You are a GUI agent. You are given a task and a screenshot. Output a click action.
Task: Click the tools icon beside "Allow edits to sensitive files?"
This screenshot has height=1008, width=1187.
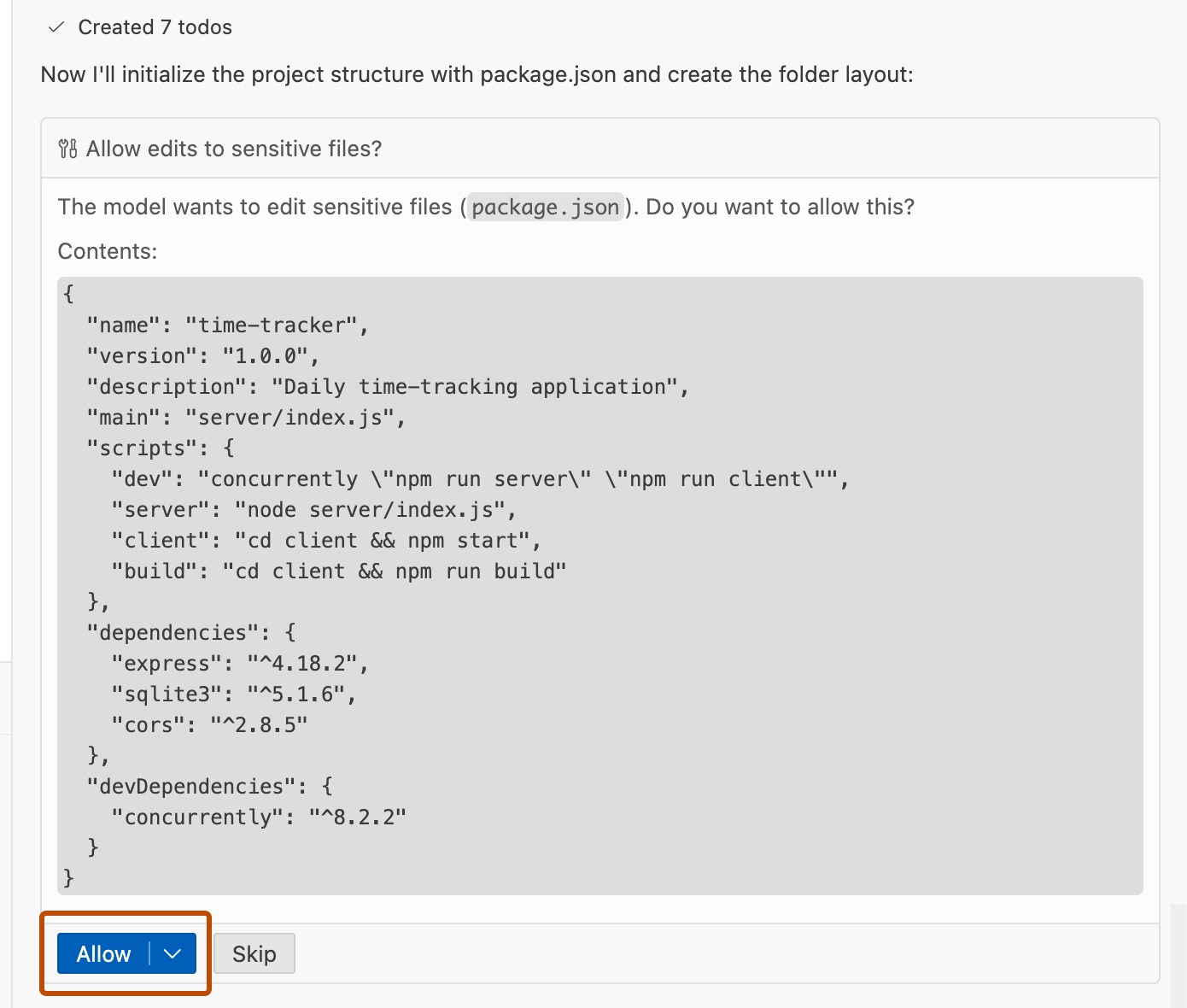pos(67,148)
